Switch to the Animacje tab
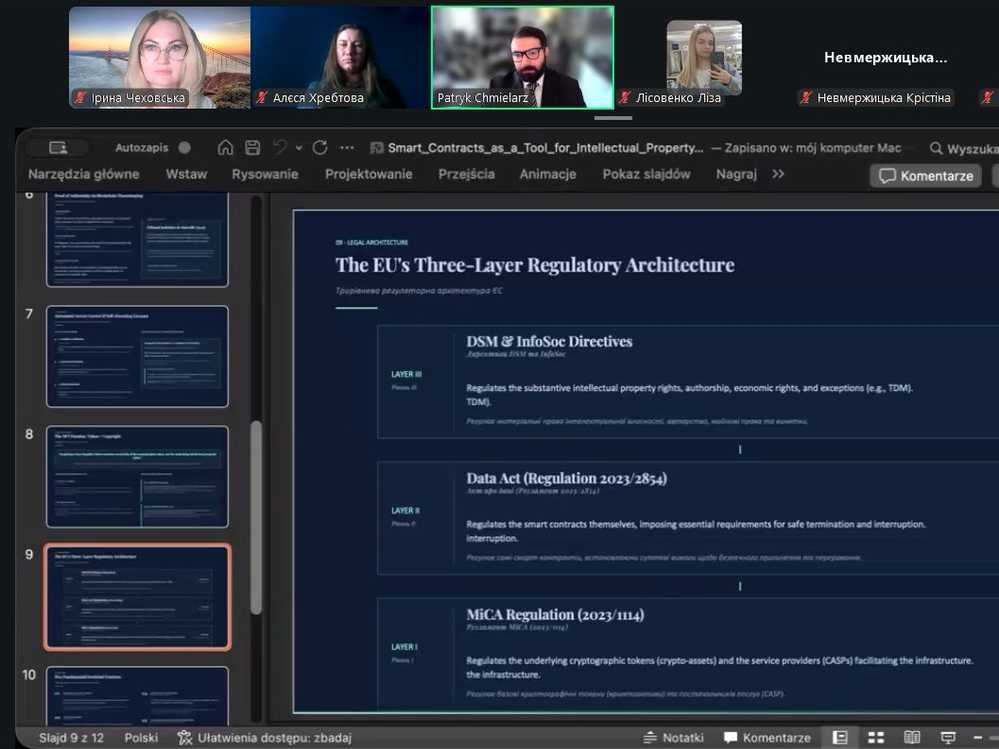The width and height of the screenshot is (999, 749). pyautogui.click(x=547, y=174)
